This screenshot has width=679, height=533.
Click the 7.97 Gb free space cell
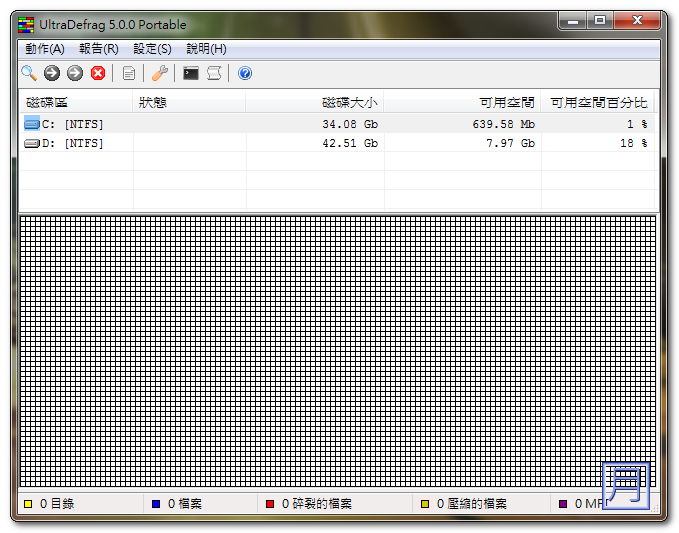[x=511, y=143]
